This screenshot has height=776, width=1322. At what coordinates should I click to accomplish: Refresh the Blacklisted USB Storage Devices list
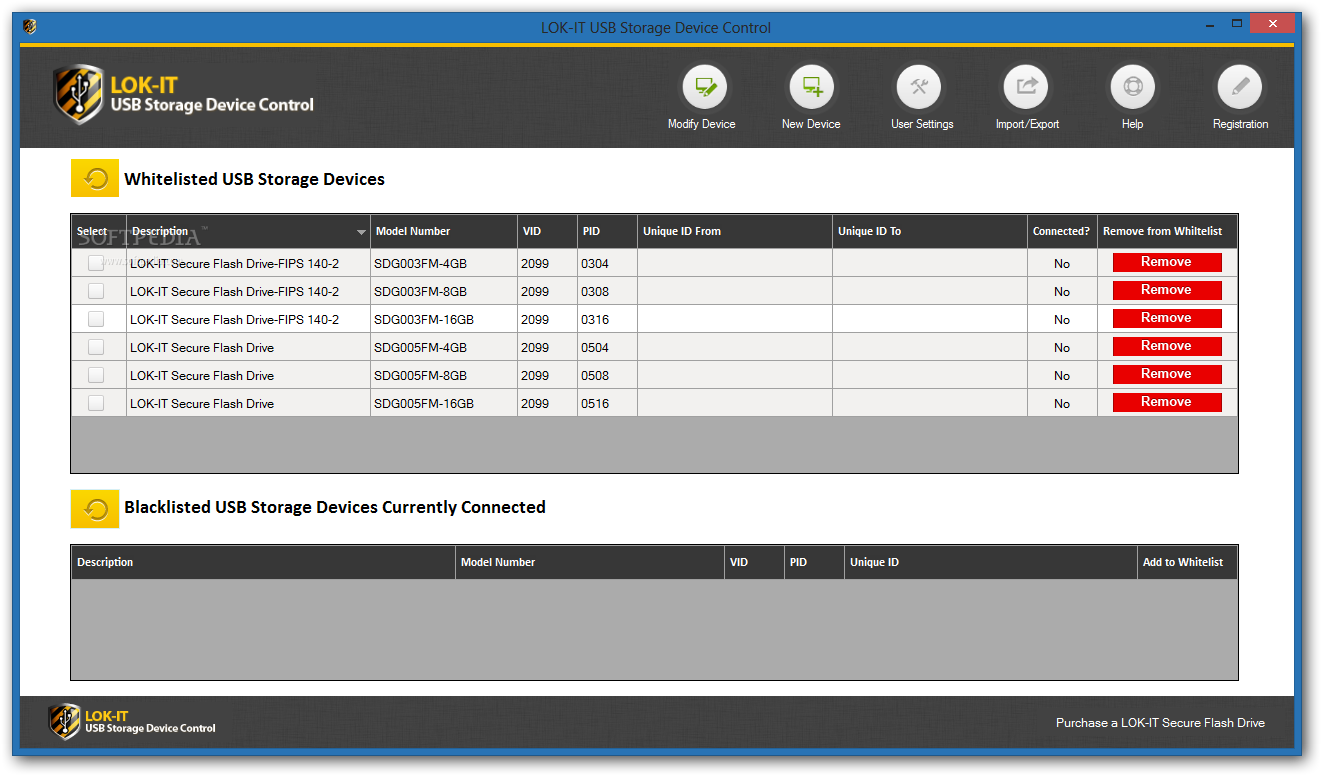tap(95, 509)
